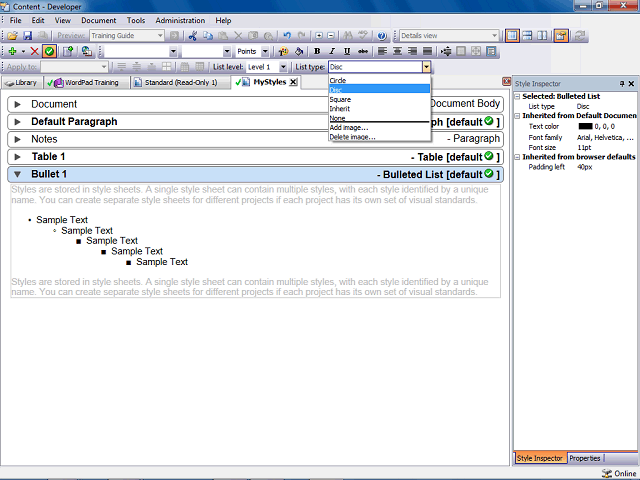Viewport: 640px width, 480px height.
Task: Open the Tools menu
Action: [x=136, y=20]
